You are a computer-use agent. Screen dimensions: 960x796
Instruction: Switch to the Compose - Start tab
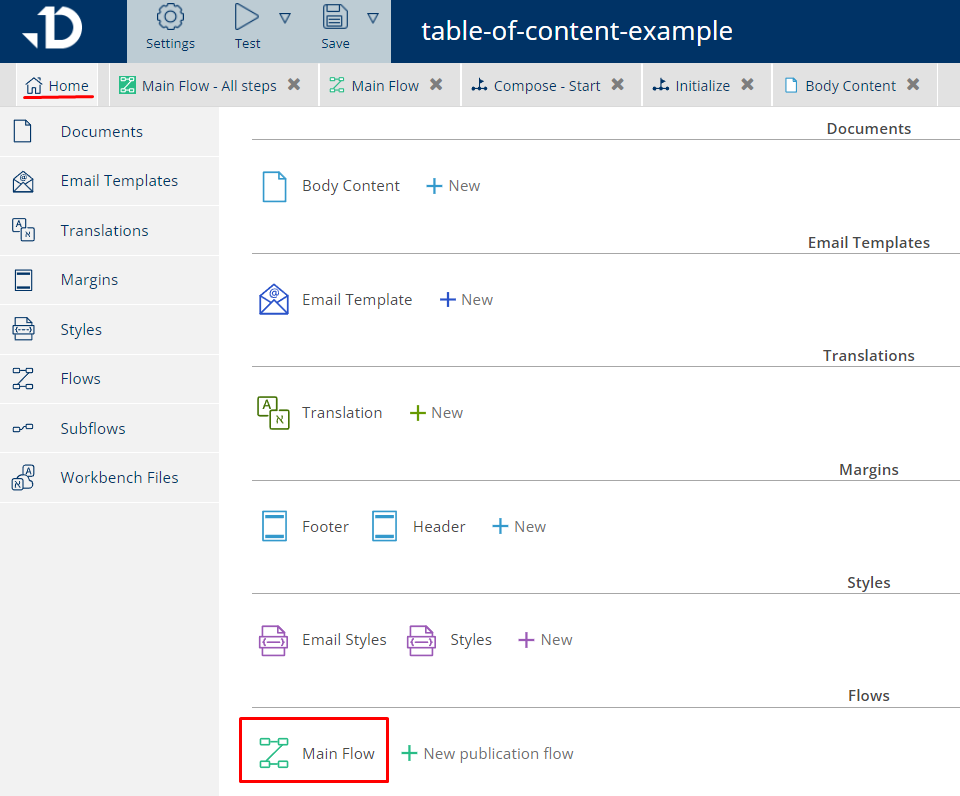536,86
